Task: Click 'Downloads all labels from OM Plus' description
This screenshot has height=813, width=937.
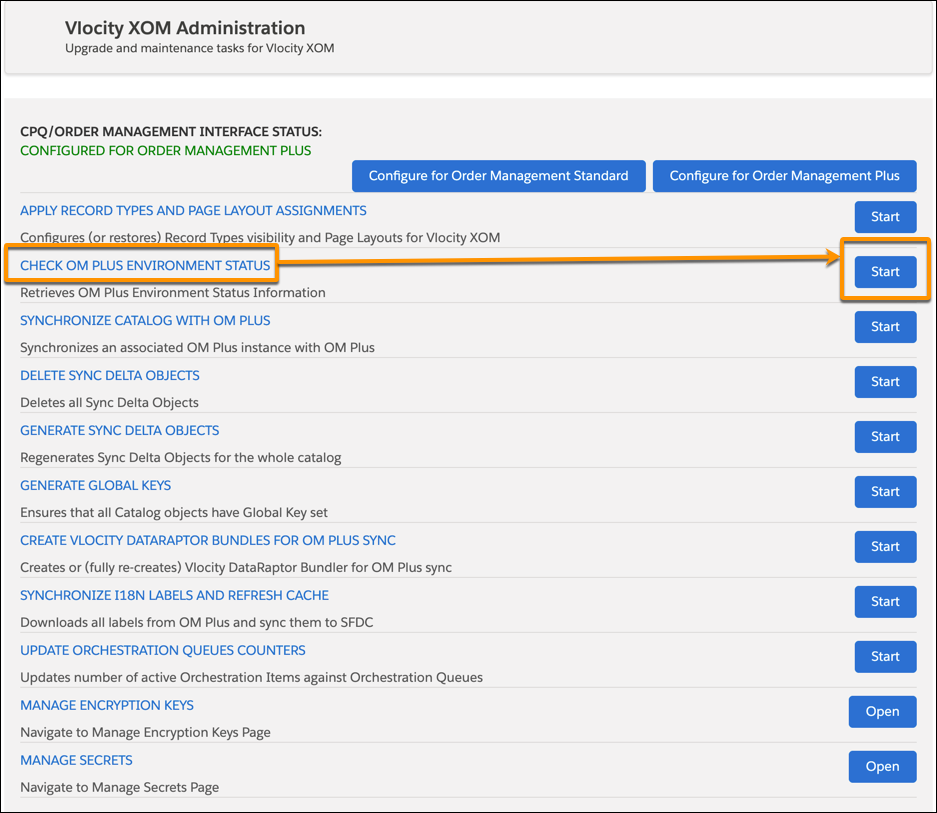Action: point(197,623)
